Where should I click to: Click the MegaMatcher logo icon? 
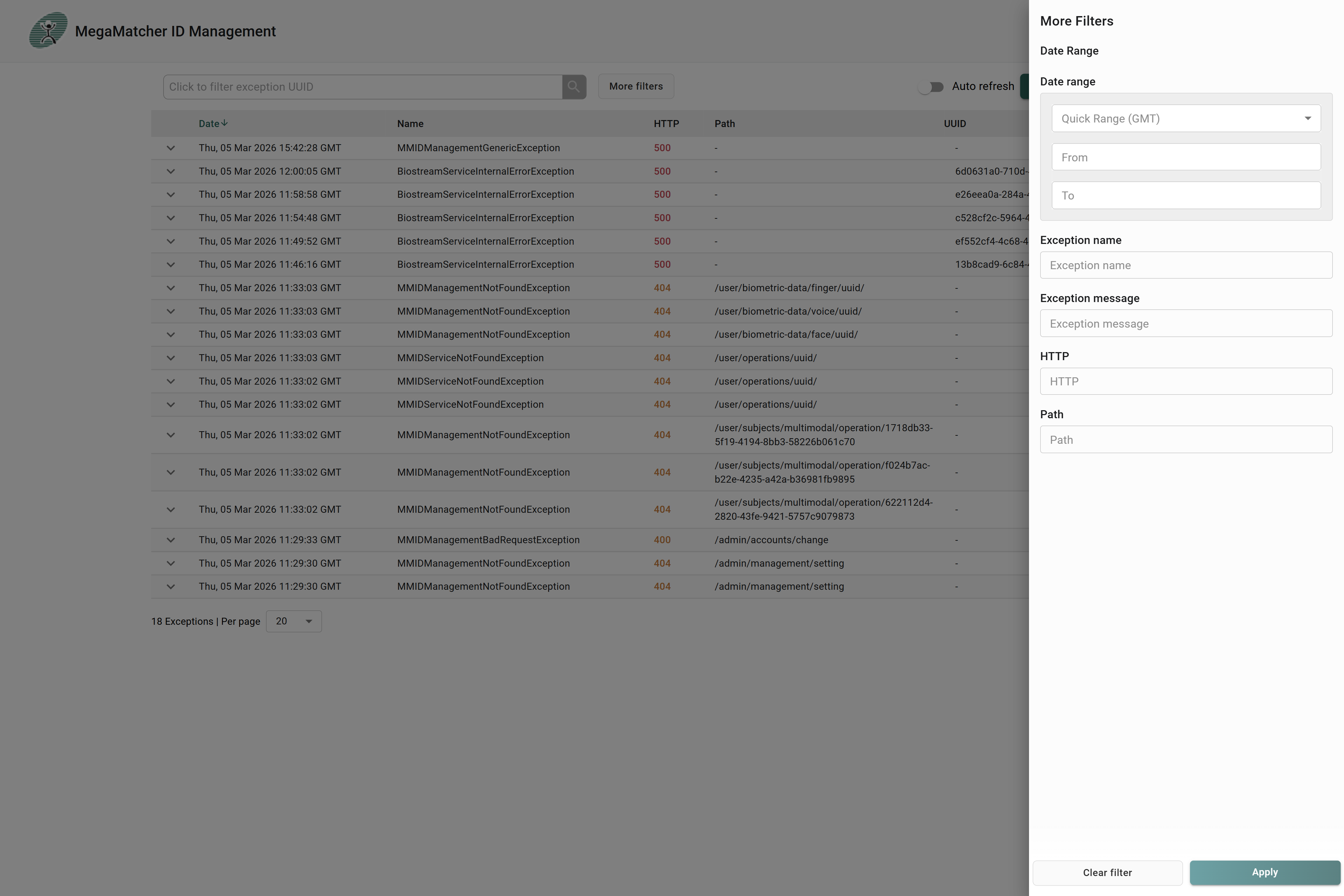pos(49,30)
